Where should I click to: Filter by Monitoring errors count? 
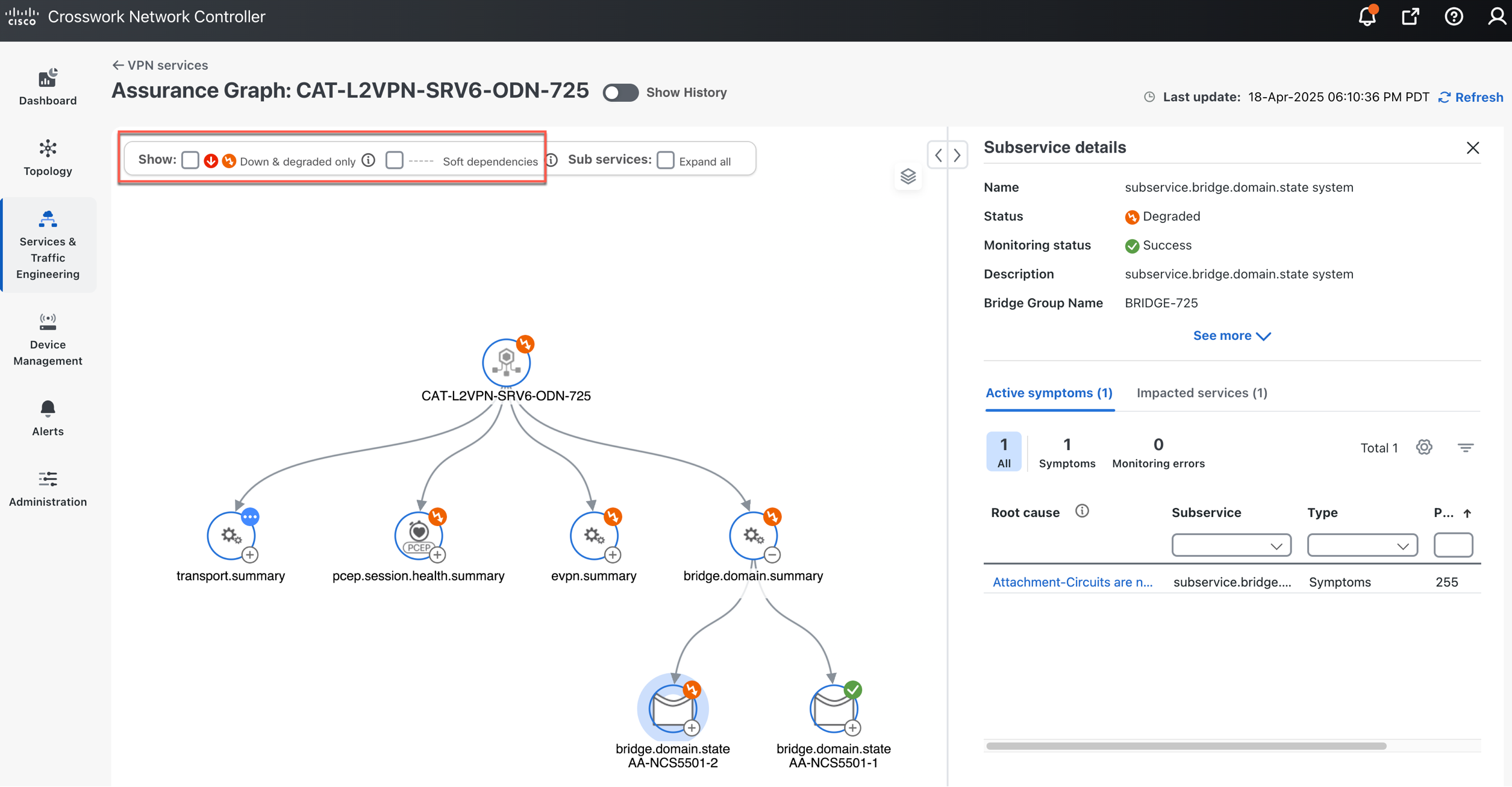coord(1158,453)
